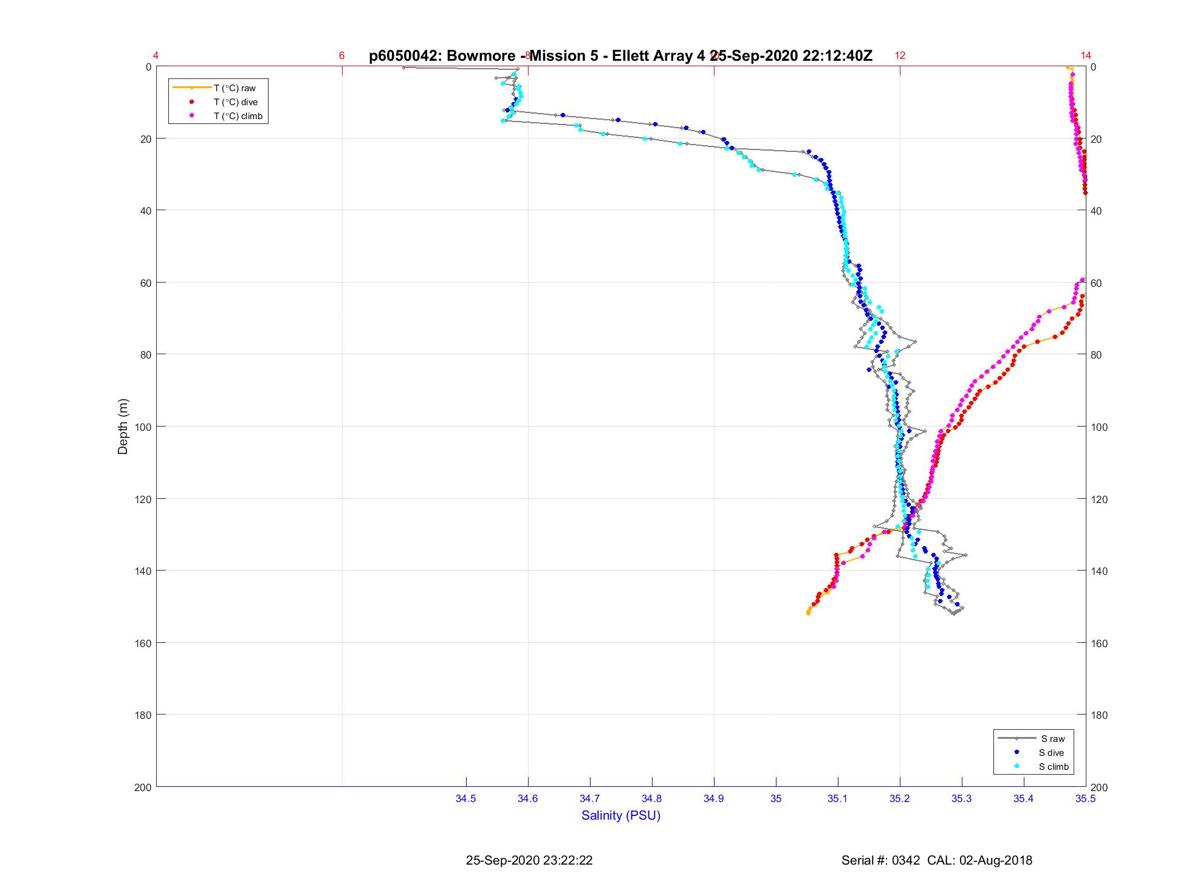Click the 180 tick on the right depth axis
The width and height of the screenshot is (1200, 885).
click(x=1100, y=715)
